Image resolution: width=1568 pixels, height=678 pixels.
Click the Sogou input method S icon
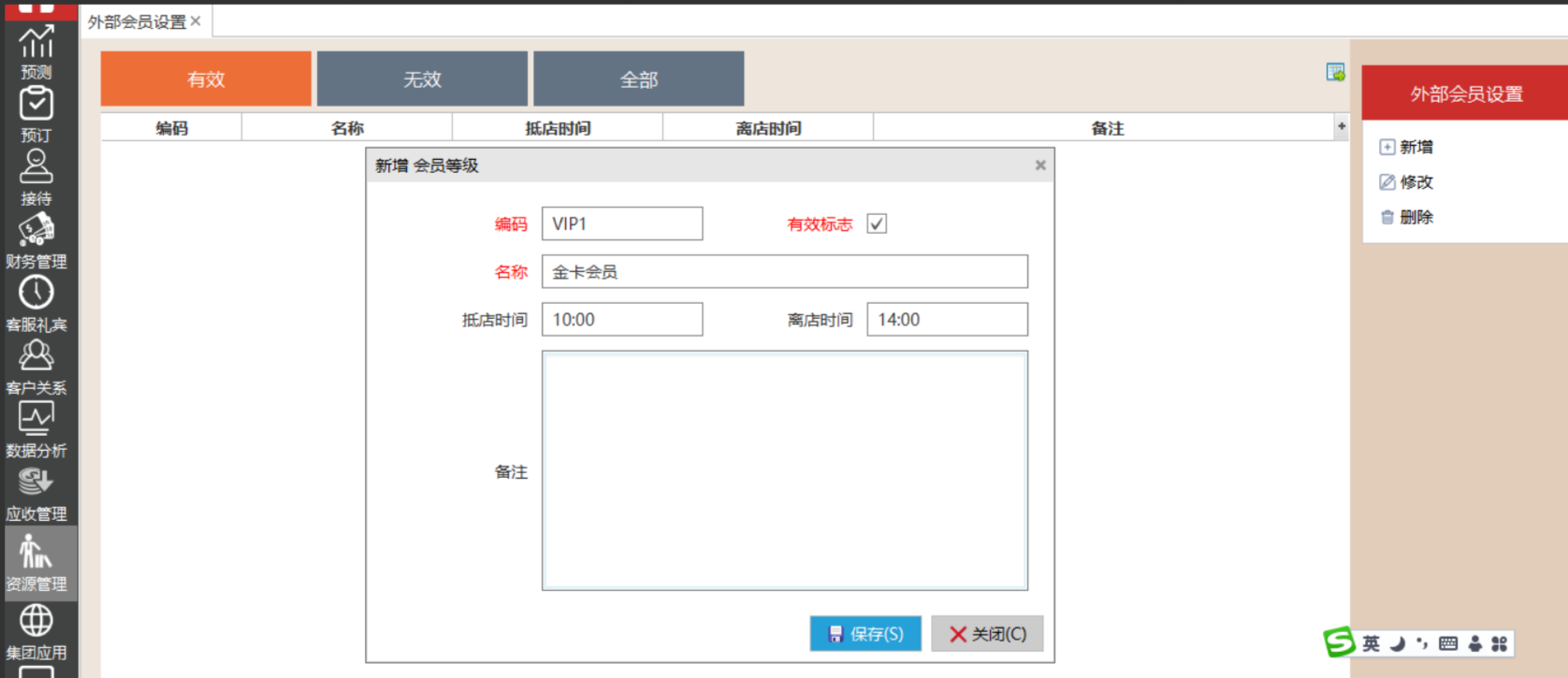click(x=1339, y=642)
